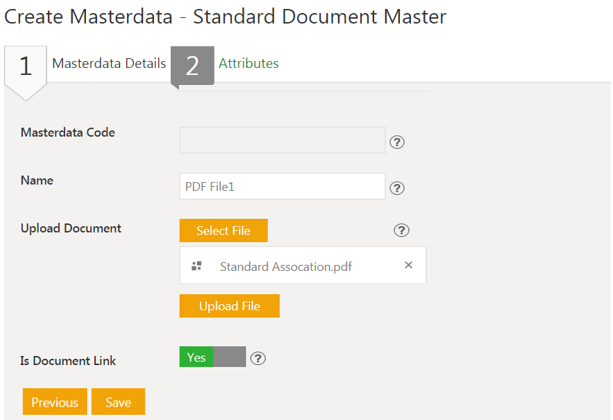Select the Standard Assocation.pdf file name
The width and height of the screenshot is (613, 420).
pos(286,266)
